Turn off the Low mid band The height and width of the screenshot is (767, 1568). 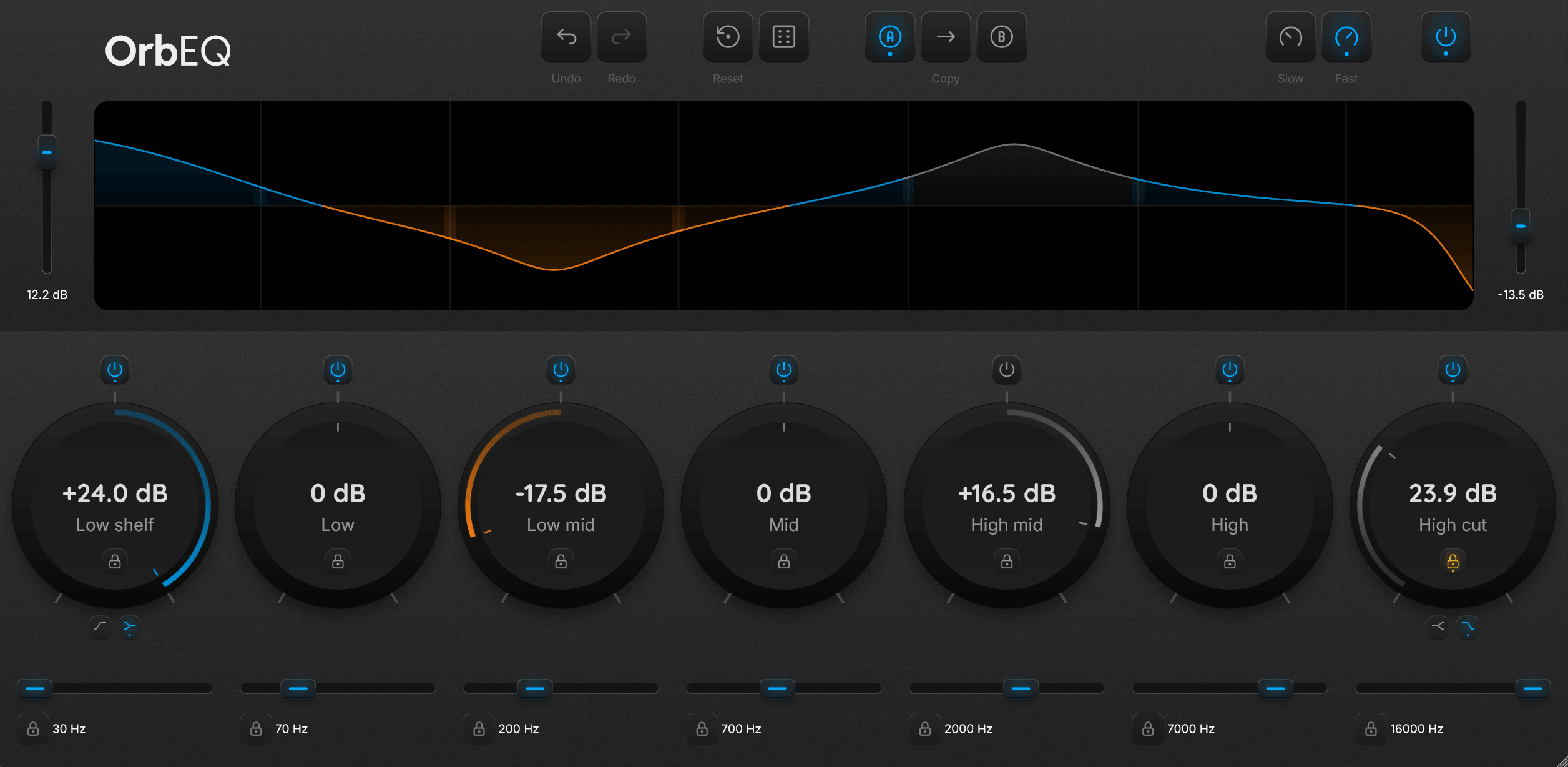(561, 370)
